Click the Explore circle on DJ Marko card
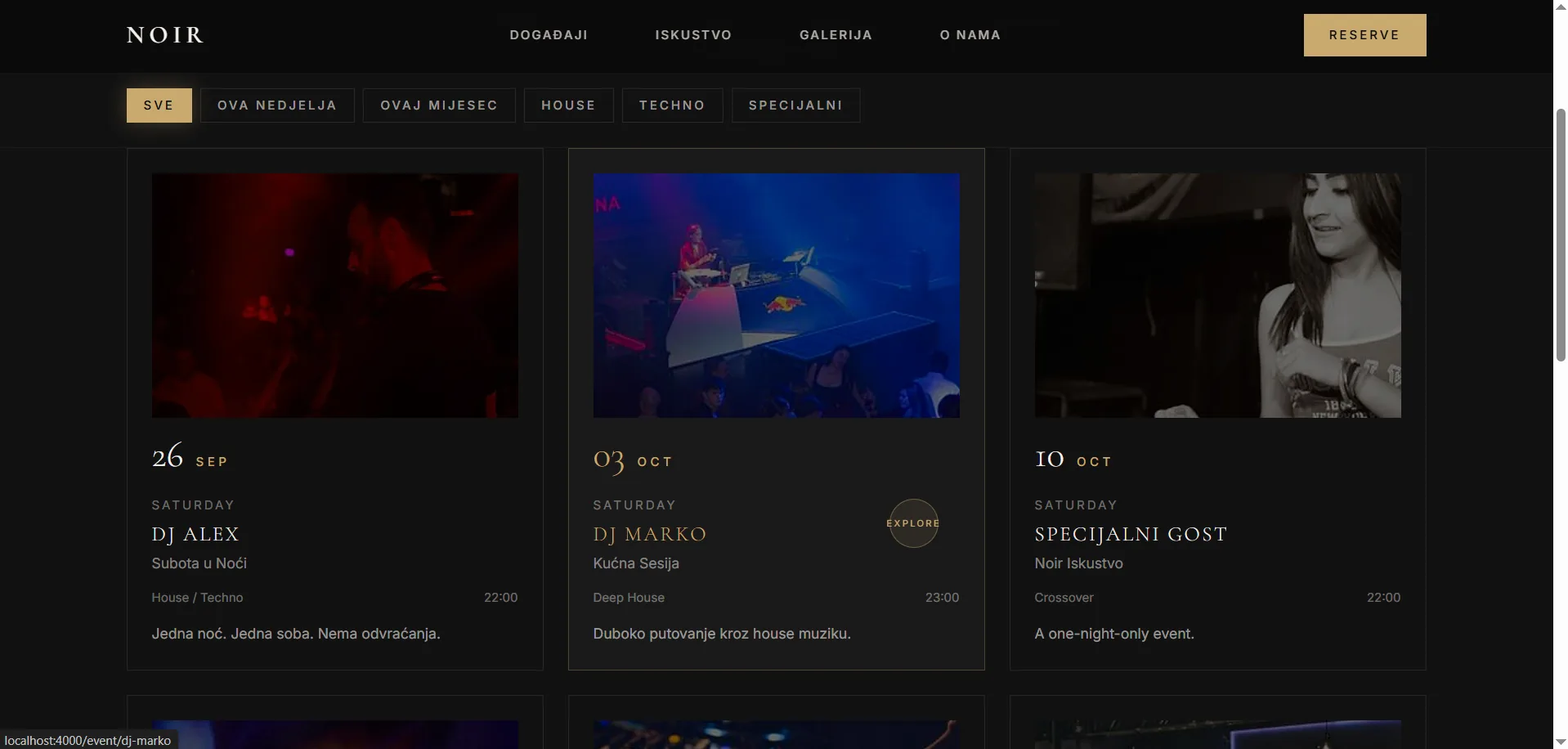This screenshot has width=1568, height=749. (x=913, y=523)
